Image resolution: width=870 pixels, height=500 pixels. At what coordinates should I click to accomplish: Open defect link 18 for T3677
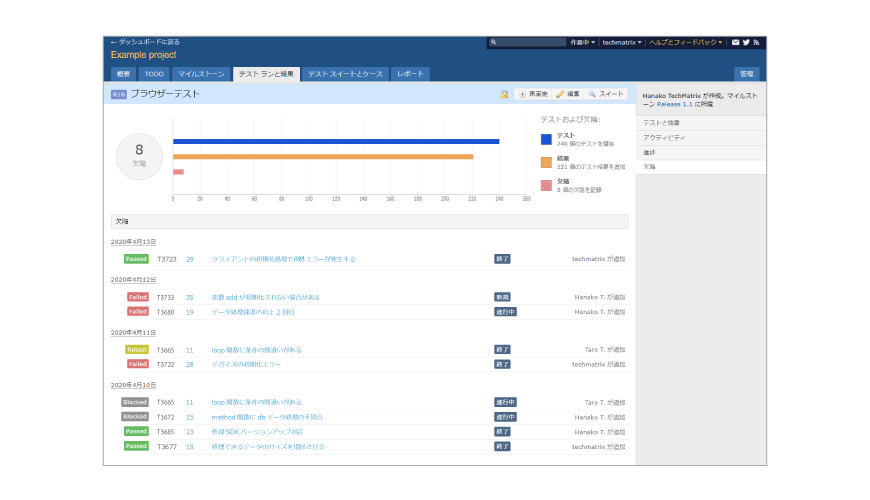pos(190,447)
